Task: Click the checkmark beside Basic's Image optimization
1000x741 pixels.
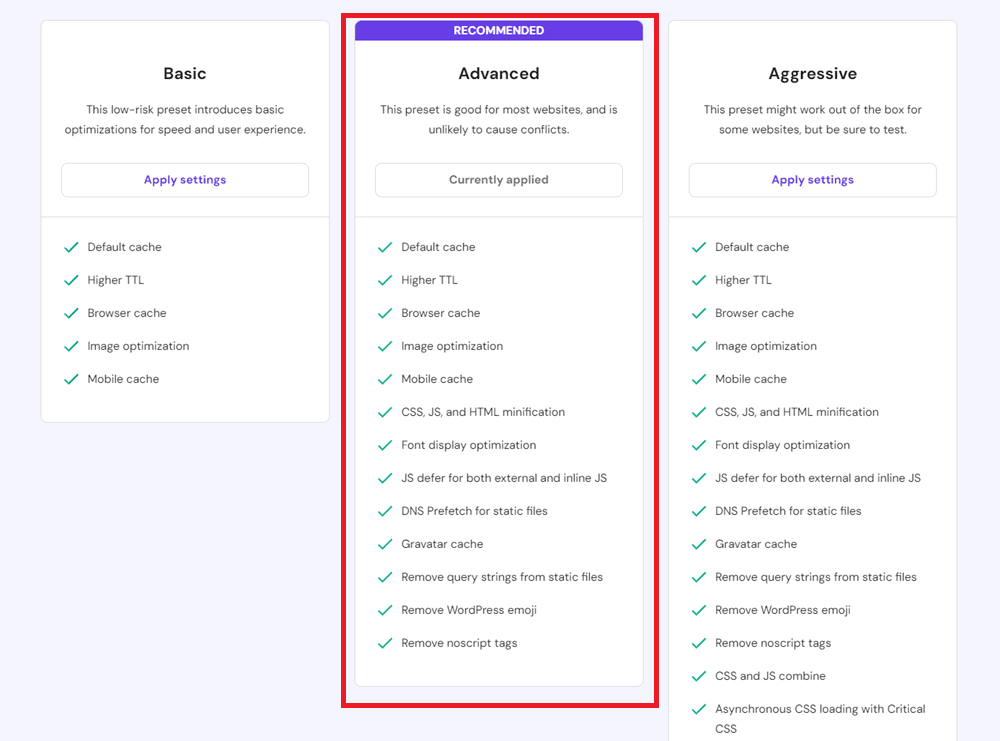Action: [71, 346]
